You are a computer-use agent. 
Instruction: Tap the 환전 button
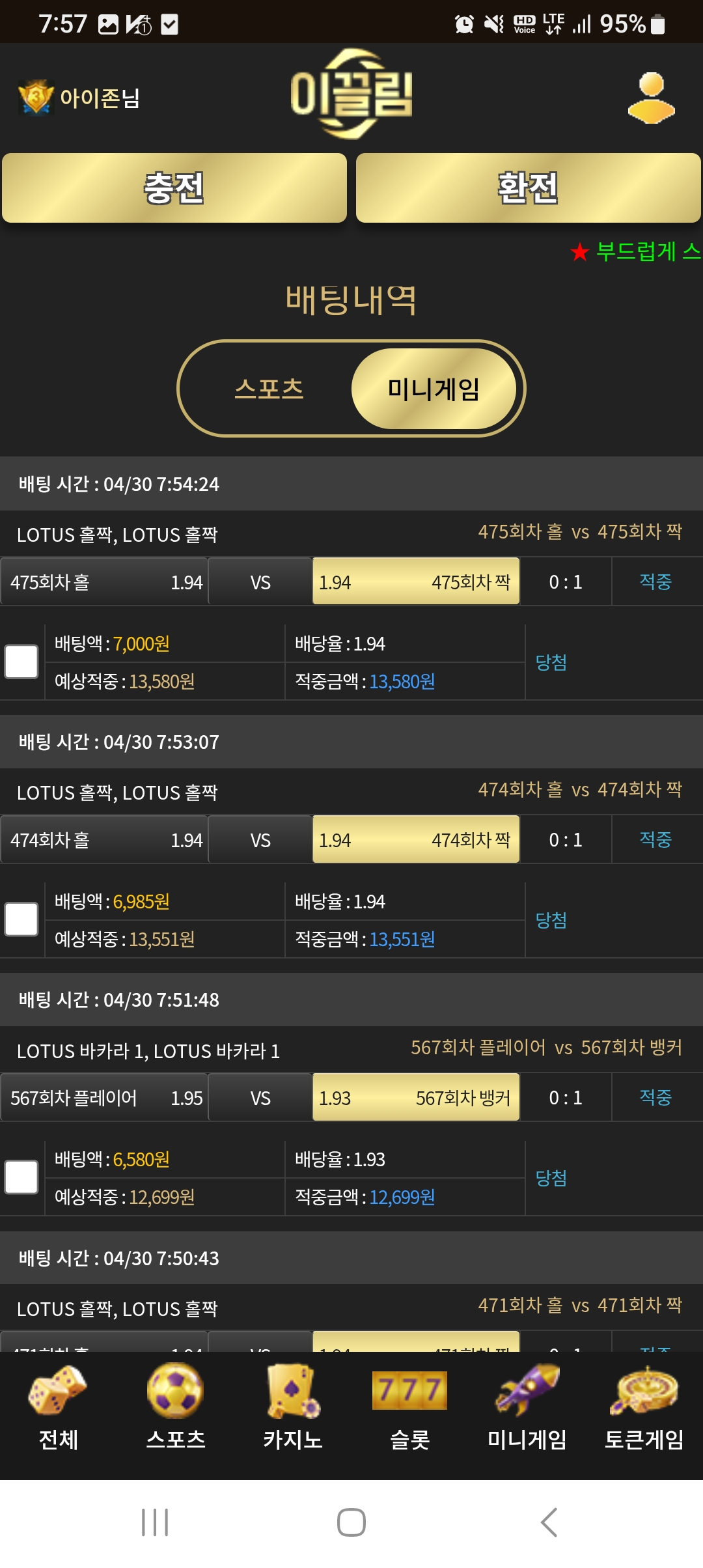click(x=529, y=188)
